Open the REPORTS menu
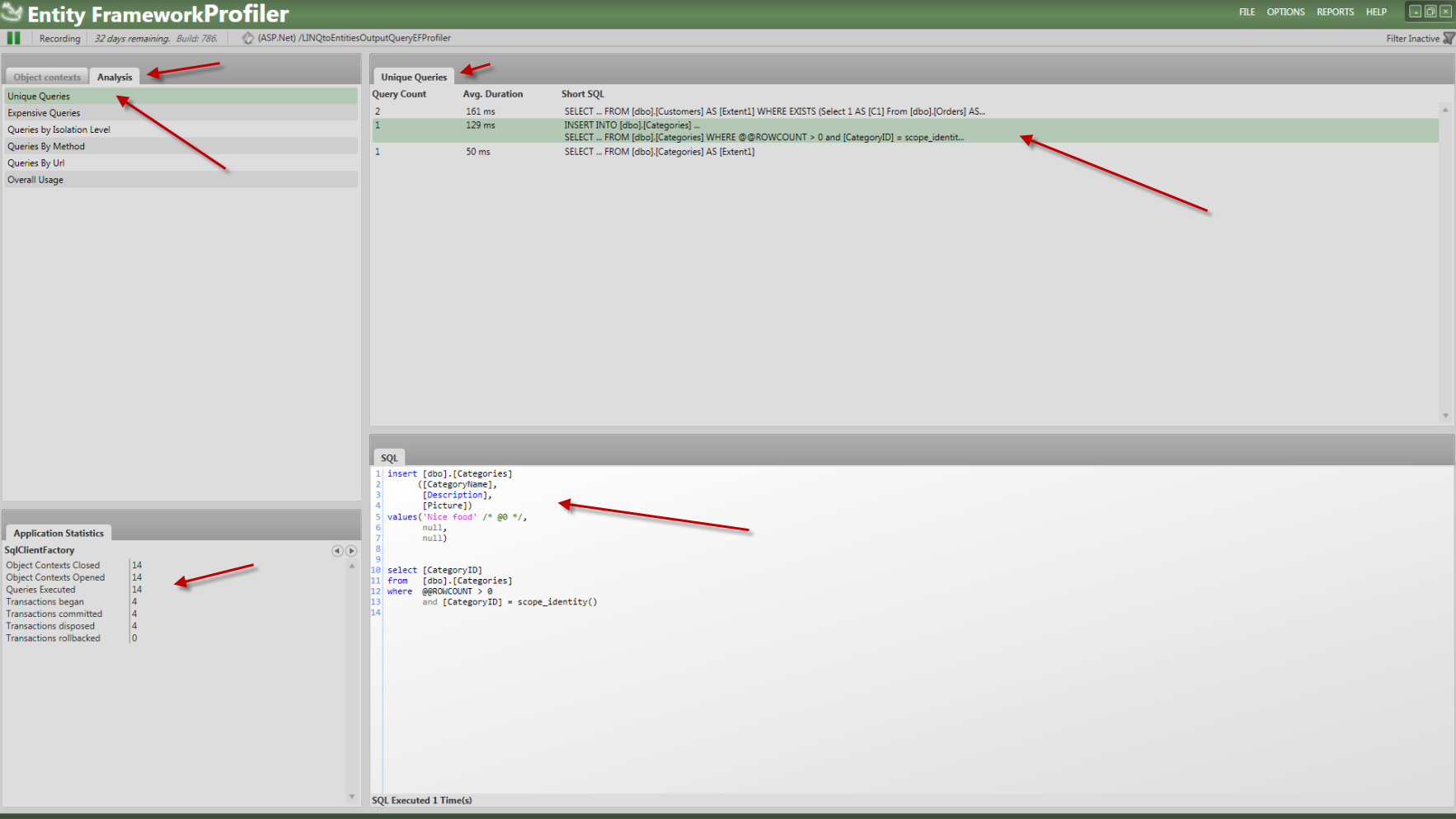 pyautogui.click(x=1335, y=12)
